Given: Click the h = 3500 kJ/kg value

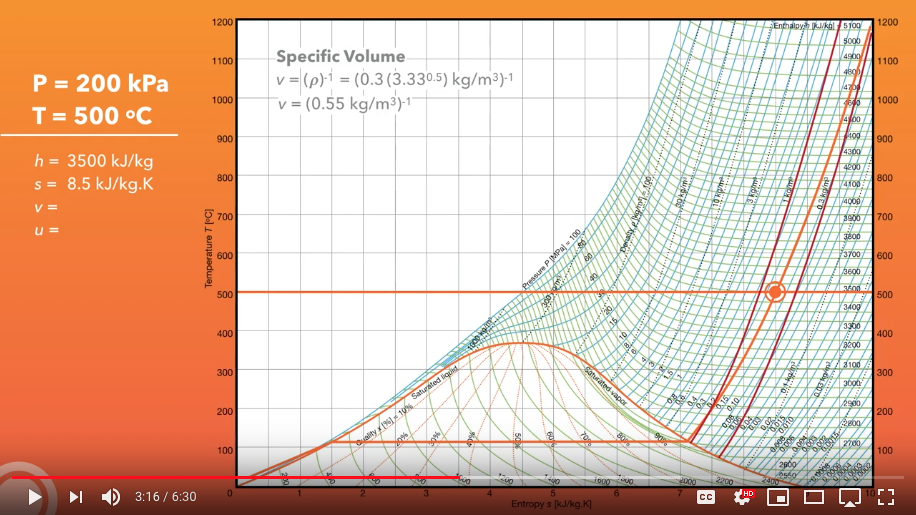Looking at the screenshot, I should click(93, 160).
